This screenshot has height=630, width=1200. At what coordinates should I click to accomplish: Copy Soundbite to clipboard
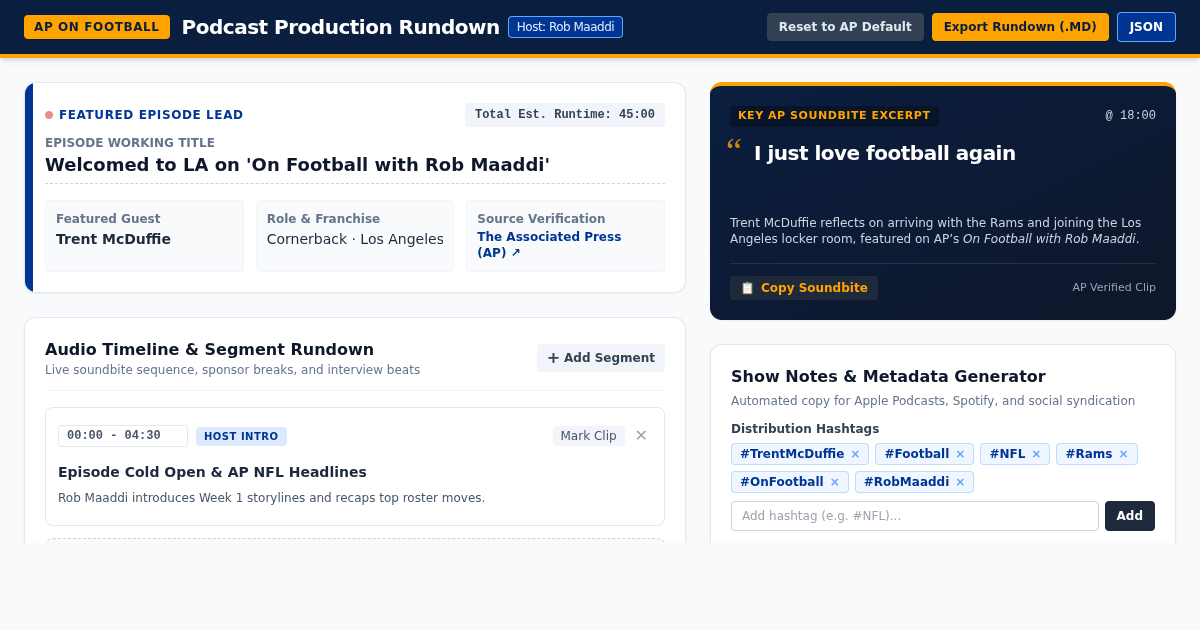pyautogui.click(x=804, y=288)
